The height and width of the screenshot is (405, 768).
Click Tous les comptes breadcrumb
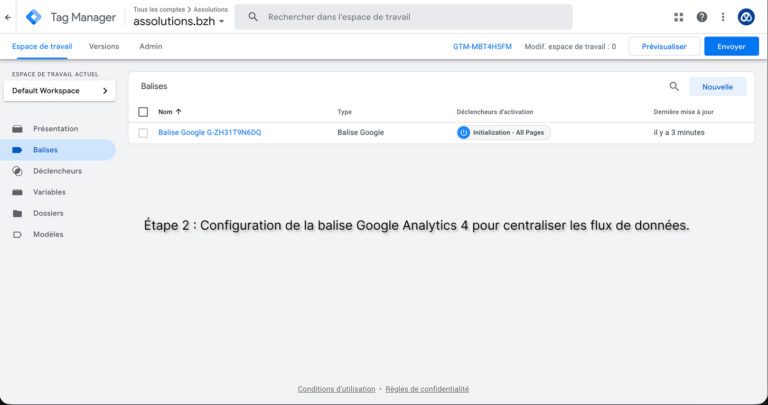pos(159,9)
